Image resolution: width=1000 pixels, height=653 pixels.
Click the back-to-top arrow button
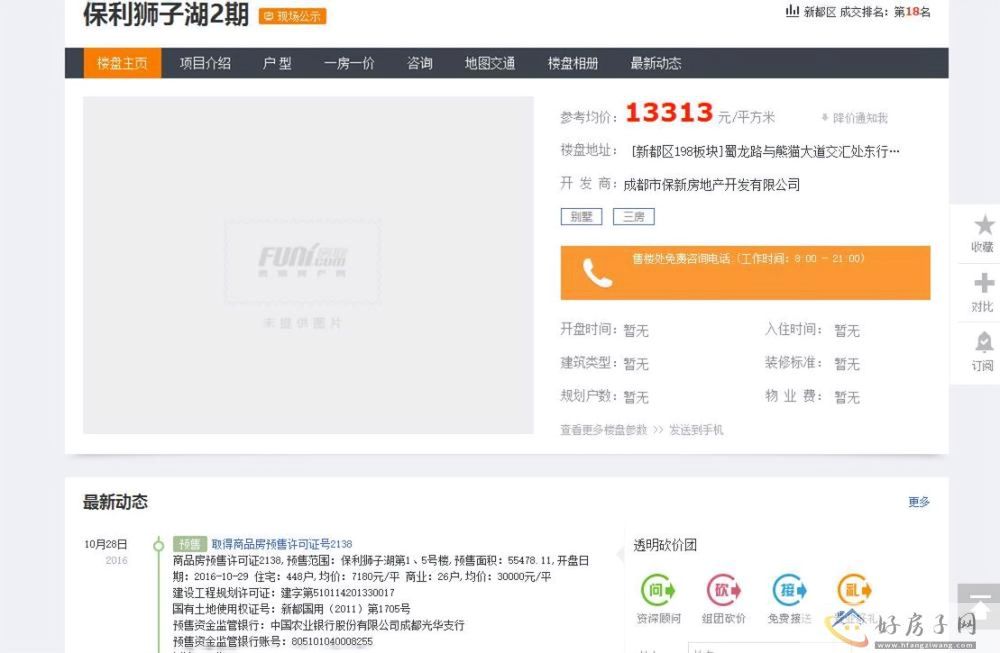[978, 605]
